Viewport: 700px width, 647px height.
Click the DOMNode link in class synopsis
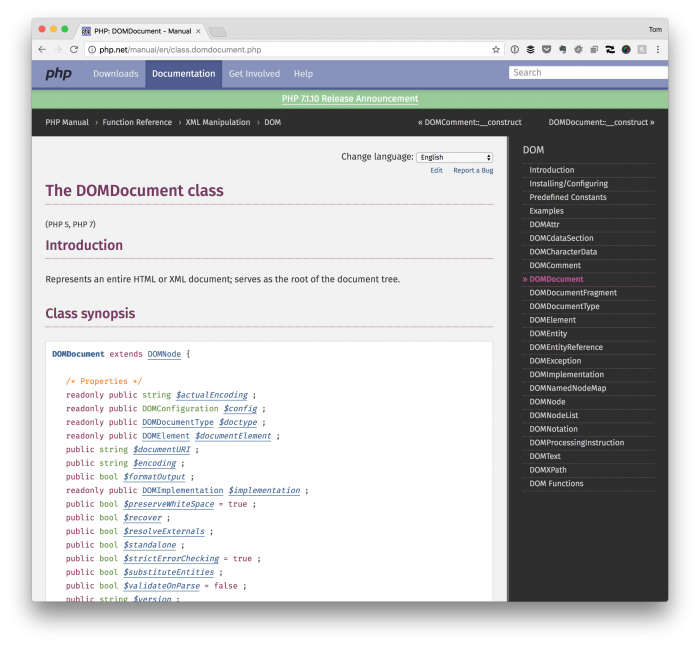(164, 354)
